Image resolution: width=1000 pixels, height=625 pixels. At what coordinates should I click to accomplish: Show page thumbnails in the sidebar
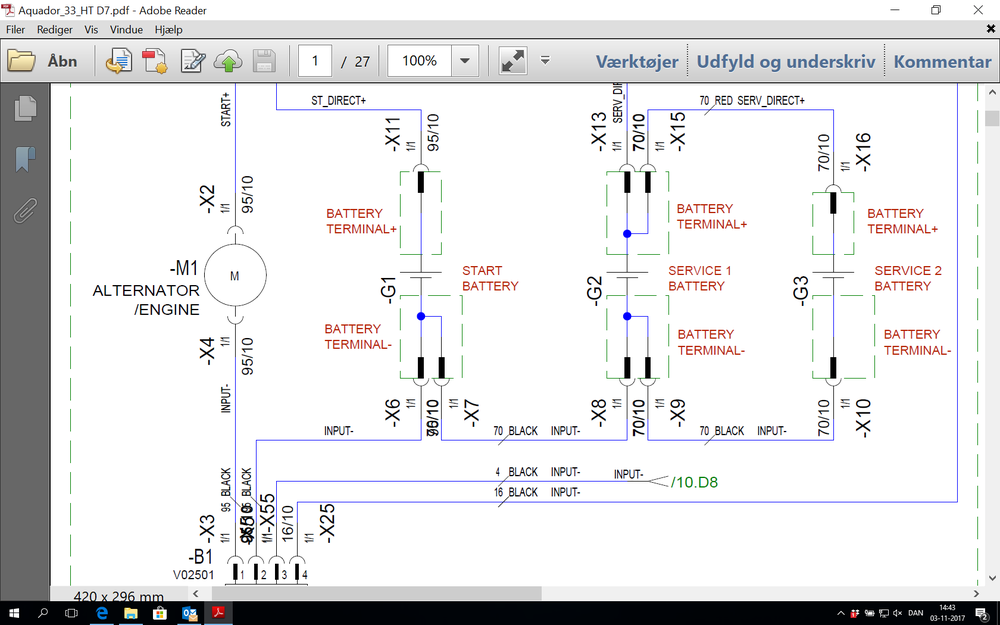25,108
